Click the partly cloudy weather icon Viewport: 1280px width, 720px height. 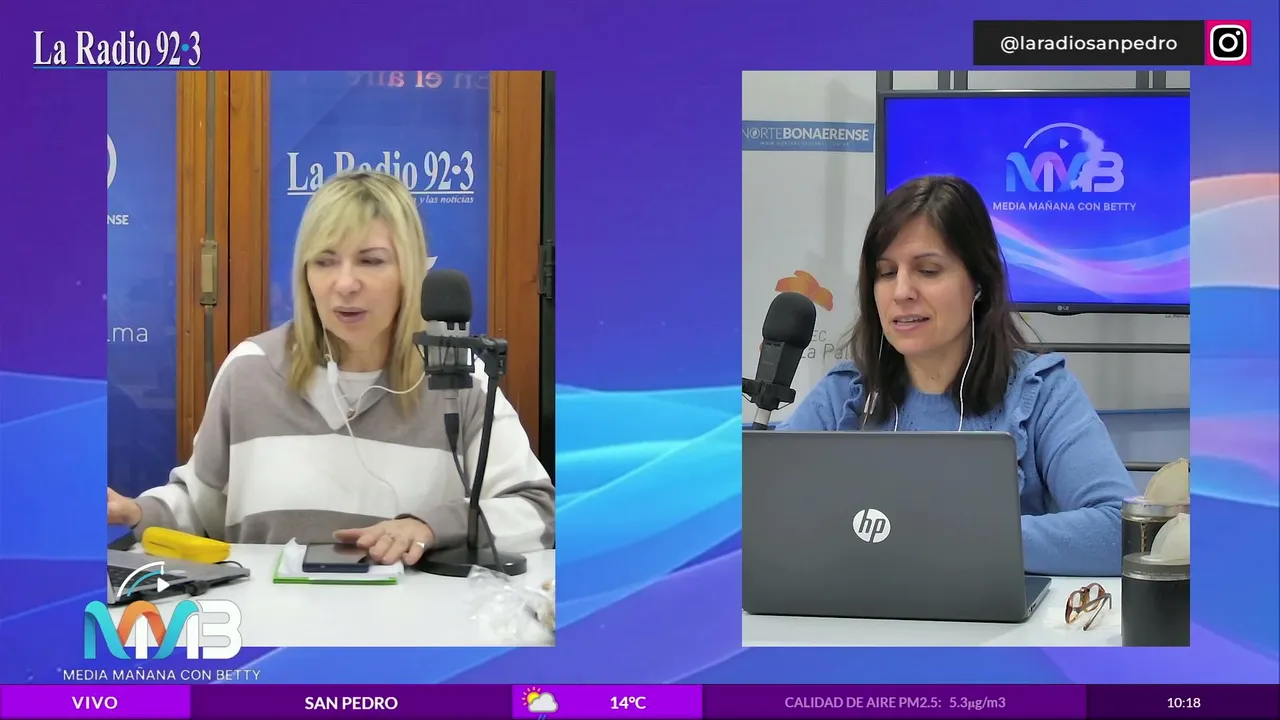coord(539,702)
